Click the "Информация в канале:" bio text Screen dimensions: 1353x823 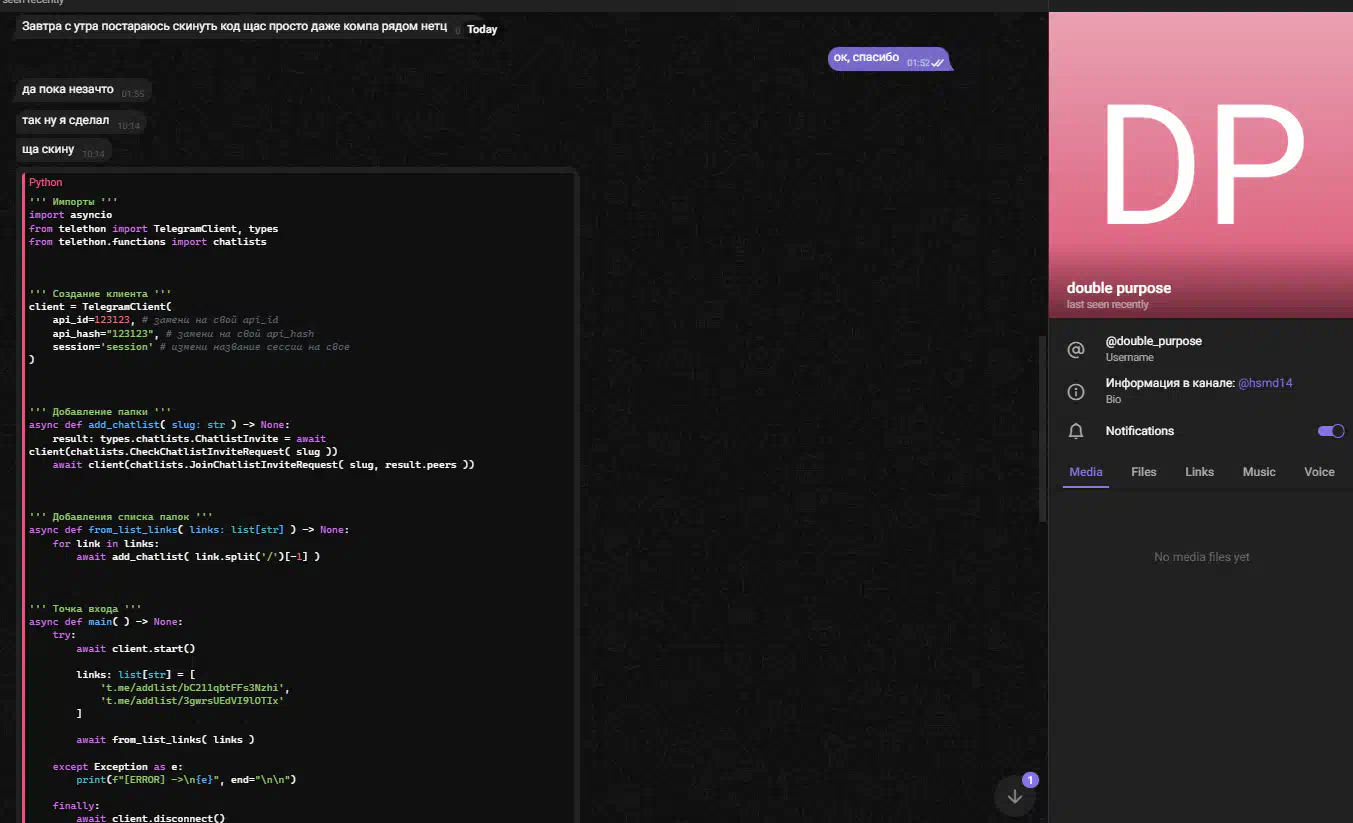pyautogui.click(x=1170, y=383)
